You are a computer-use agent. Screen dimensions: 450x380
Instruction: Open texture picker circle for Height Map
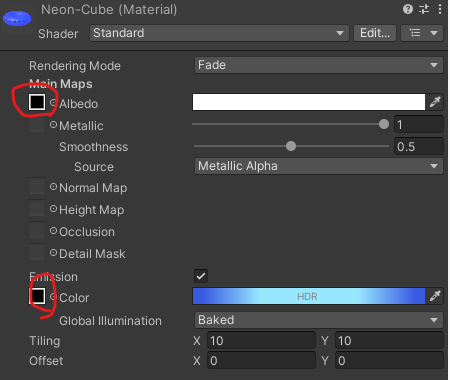pyautogui.click(x=53, y=209)
